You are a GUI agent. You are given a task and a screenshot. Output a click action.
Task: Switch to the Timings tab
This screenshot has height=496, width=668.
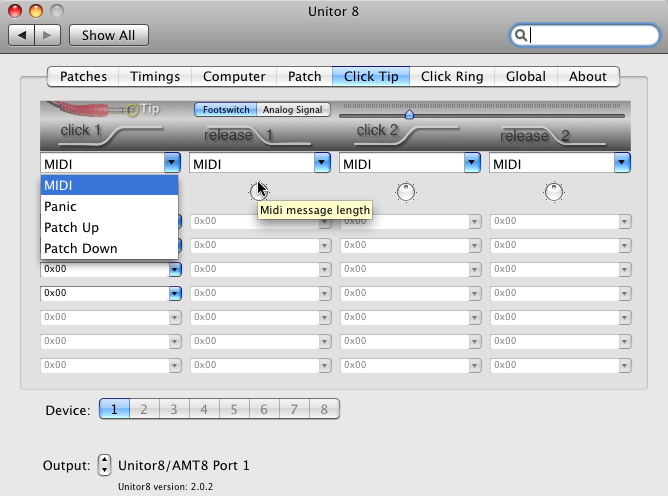pyautogui.click(x=155, y=76)
